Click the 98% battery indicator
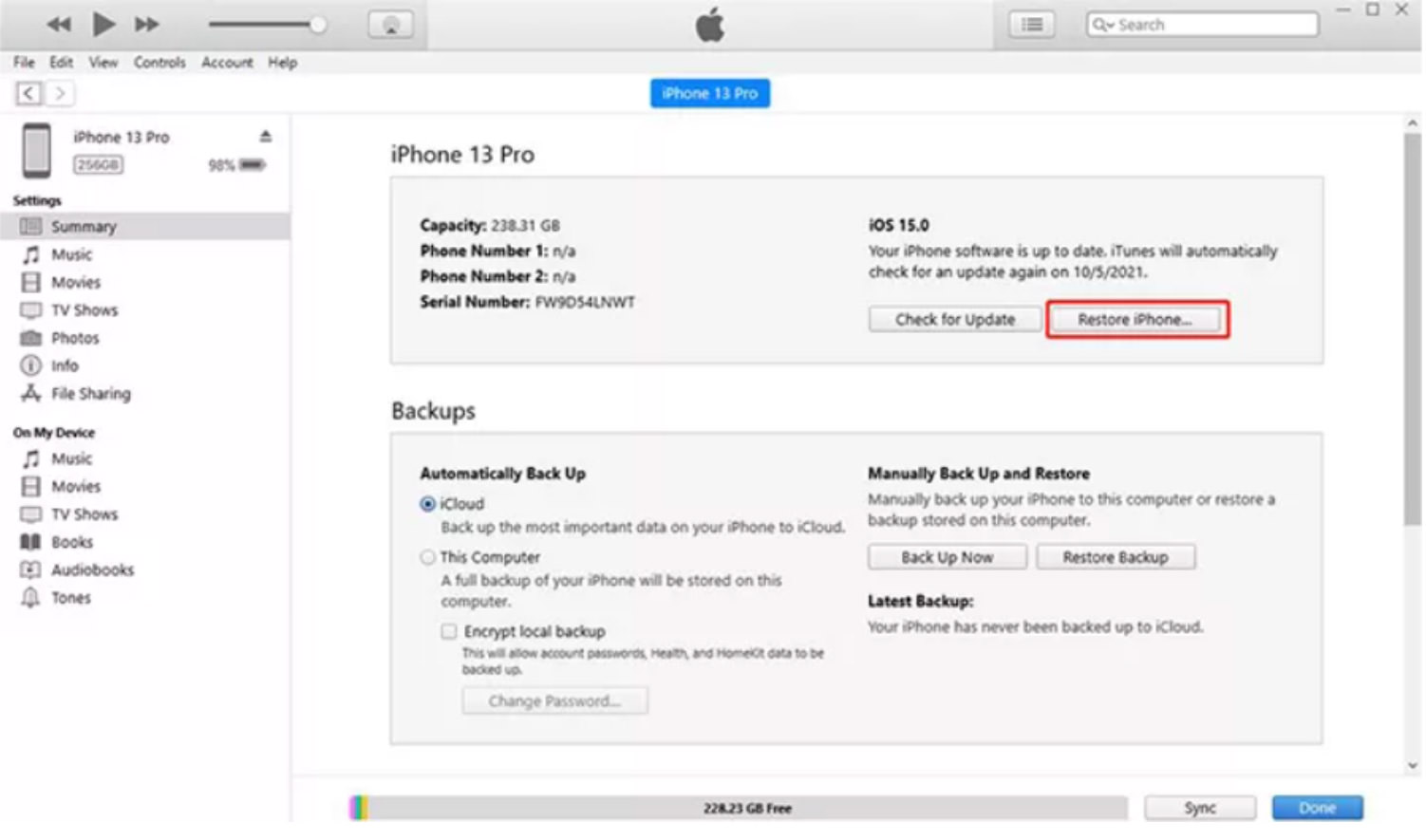Screen dimensions: 1426x840 point(236,165)
